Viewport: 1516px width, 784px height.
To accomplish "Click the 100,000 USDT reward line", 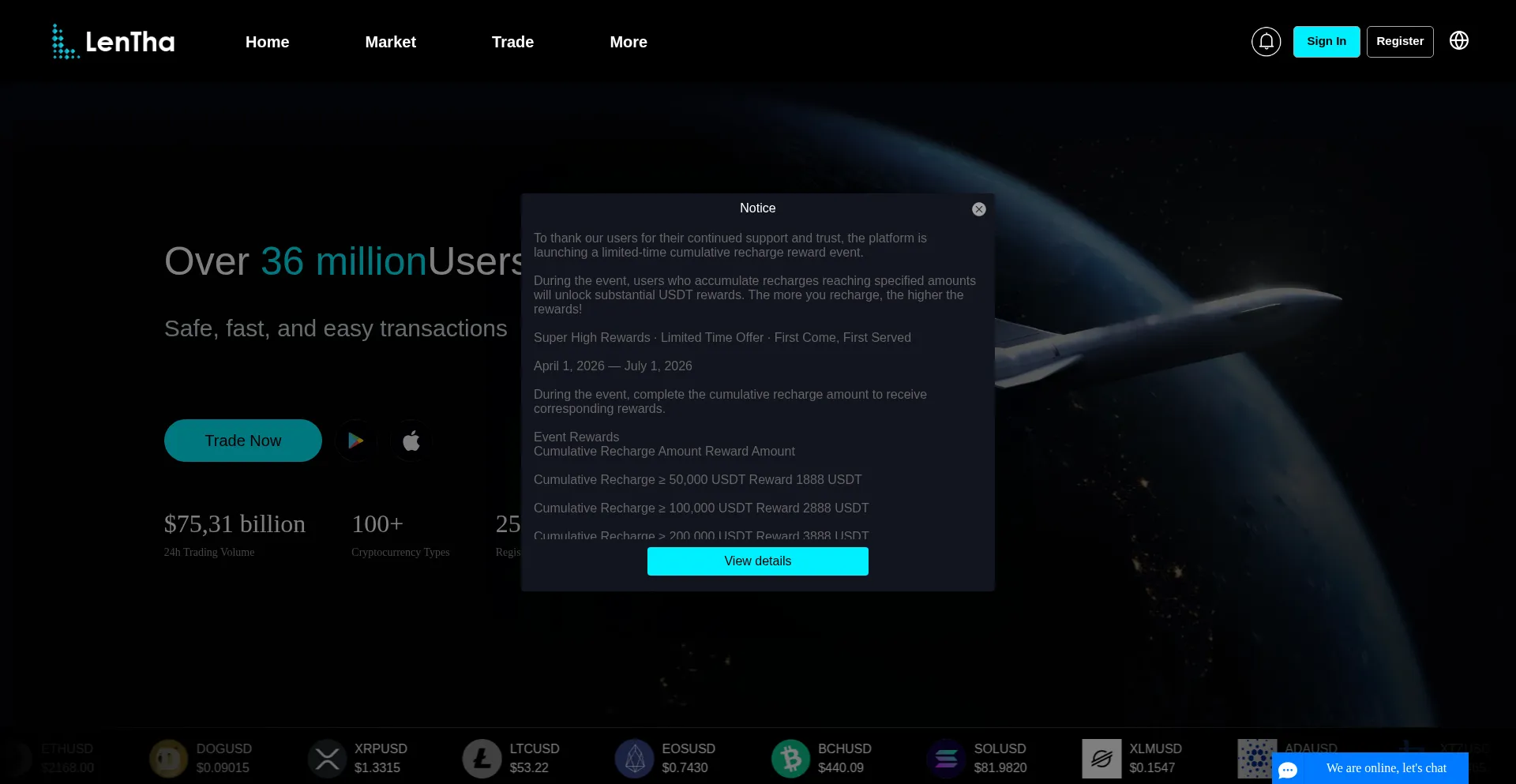I will click(701, 508).
